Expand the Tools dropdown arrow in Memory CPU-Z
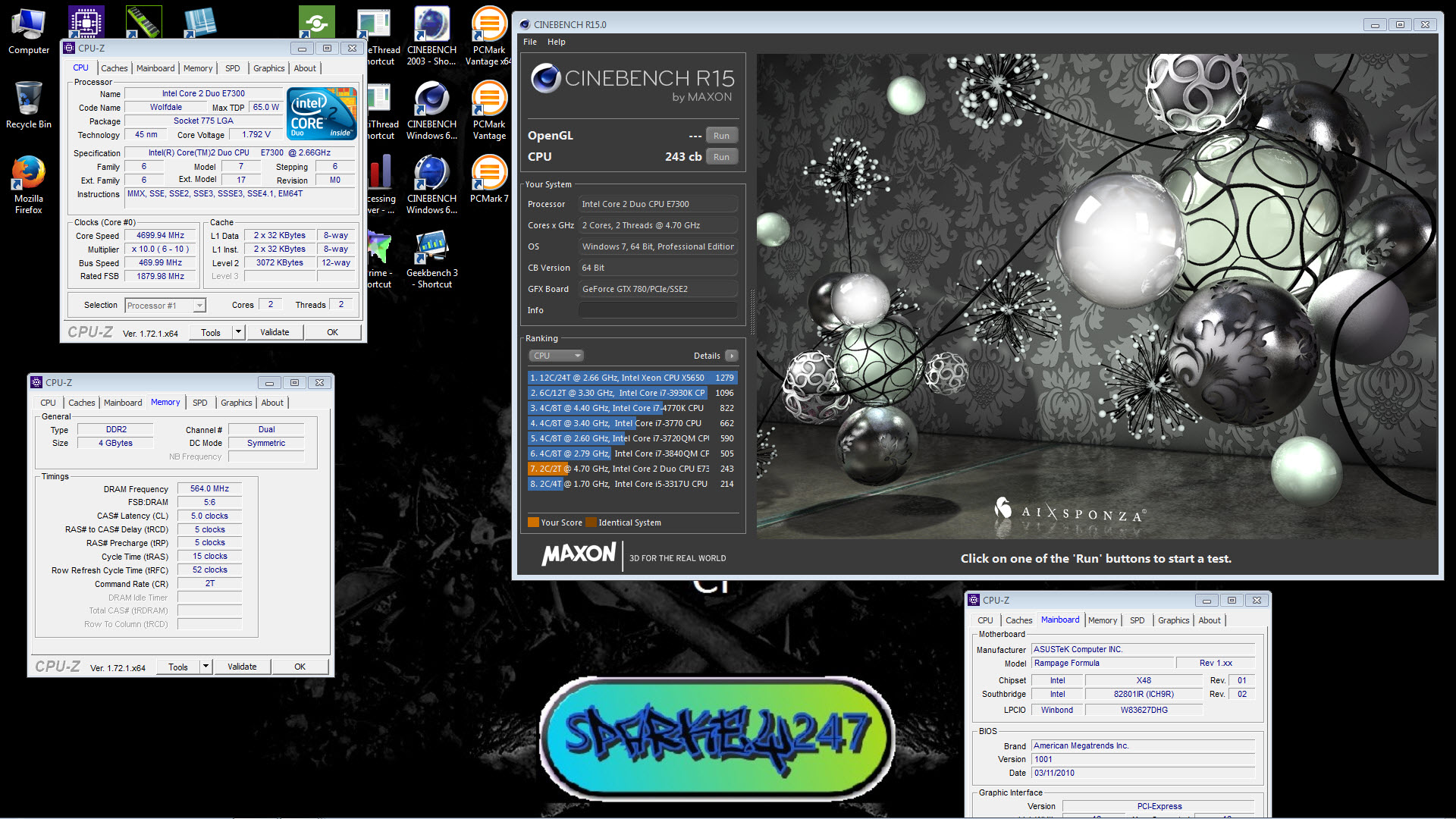 [206, 667]
